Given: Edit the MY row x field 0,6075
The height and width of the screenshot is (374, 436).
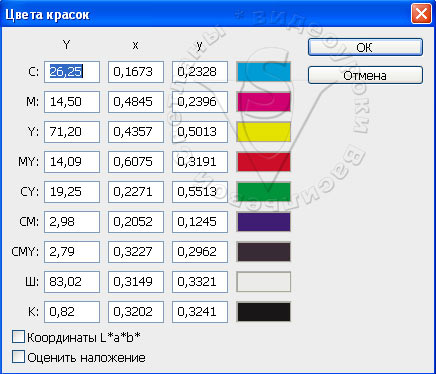Looking at the screenshot, I should pyautogui.click(x=136, y=162).
